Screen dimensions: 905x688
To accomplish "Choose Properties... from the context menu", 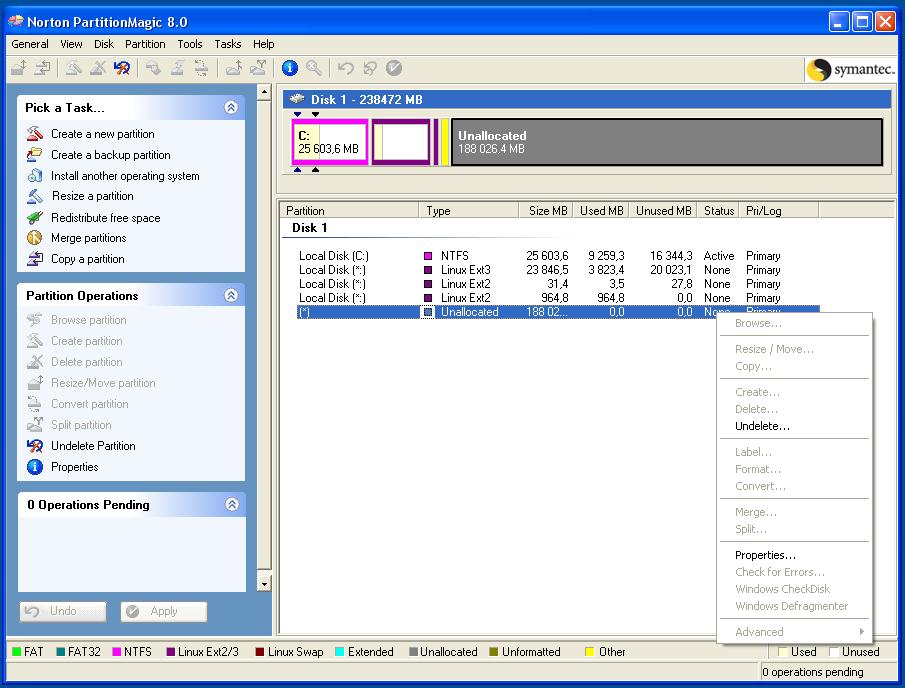I will [x=794, y=555].
